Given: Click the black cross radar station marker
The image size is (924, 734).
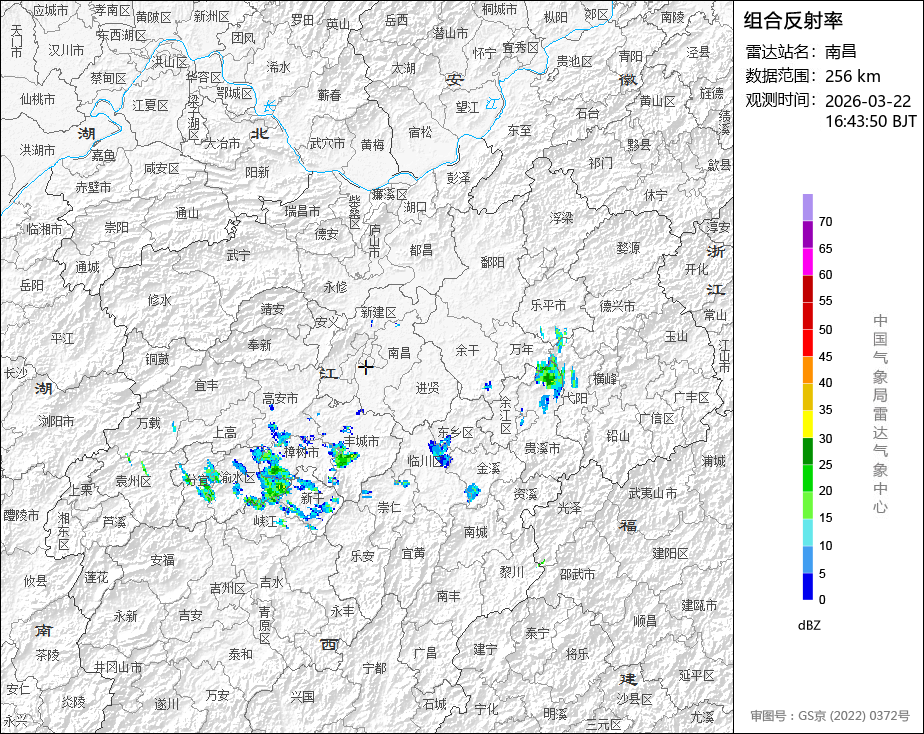Looking at the screenshot, I should click(366, 367).
